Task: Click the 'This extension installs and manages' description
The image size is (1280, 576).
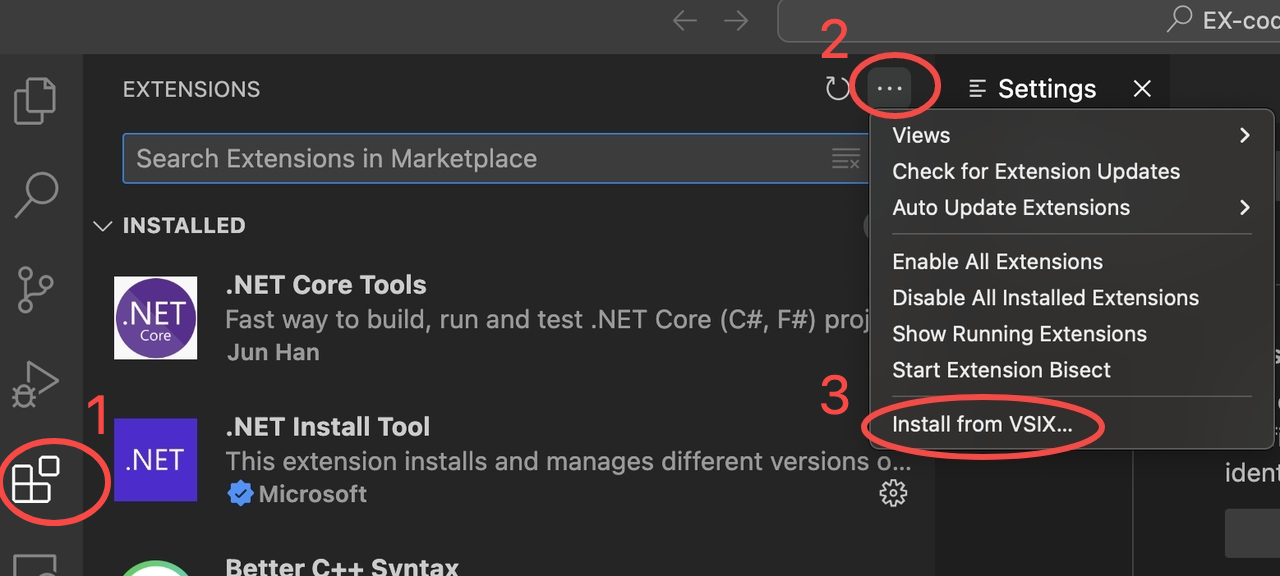Action: click(568, 462)
